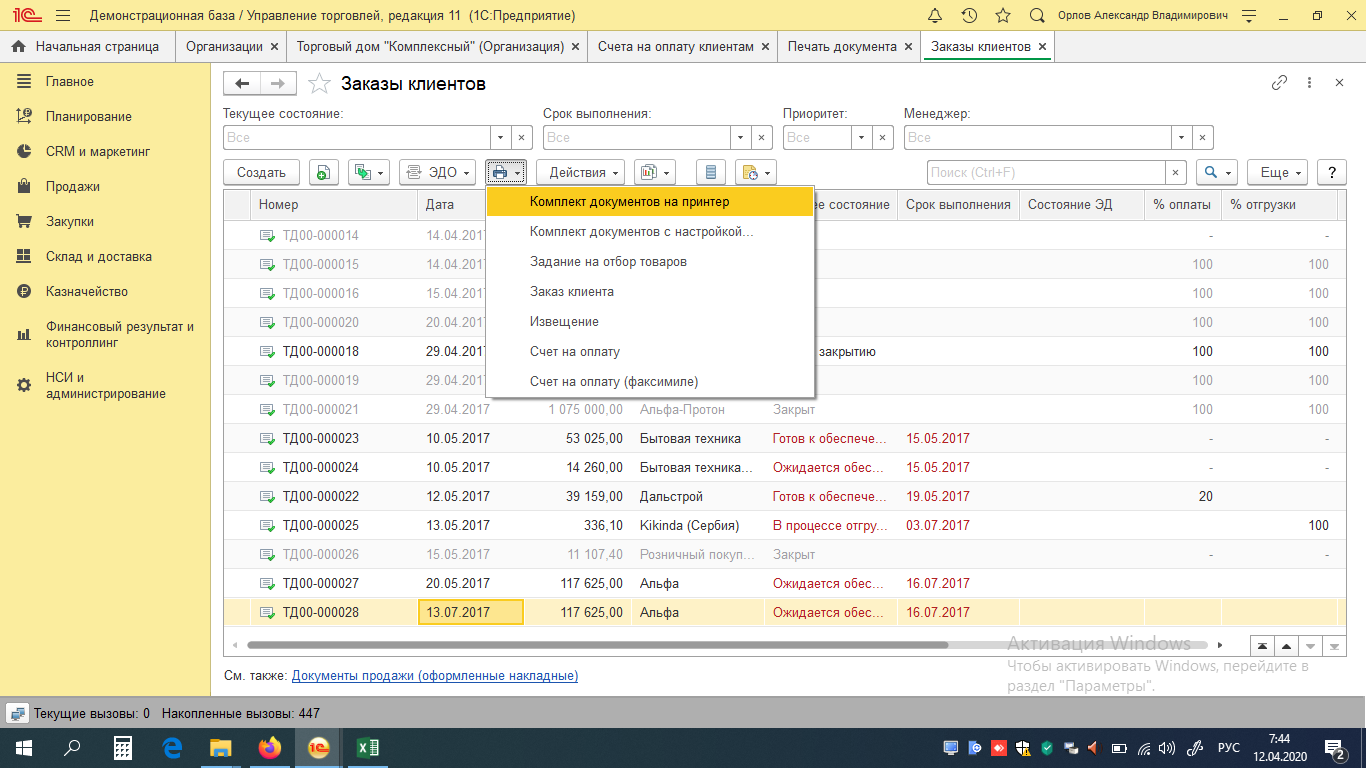Screen dimensions: 1366x768
Task: Choose Задание на отбор товаров
Action: pyautogui.click(x=650, y=262)
